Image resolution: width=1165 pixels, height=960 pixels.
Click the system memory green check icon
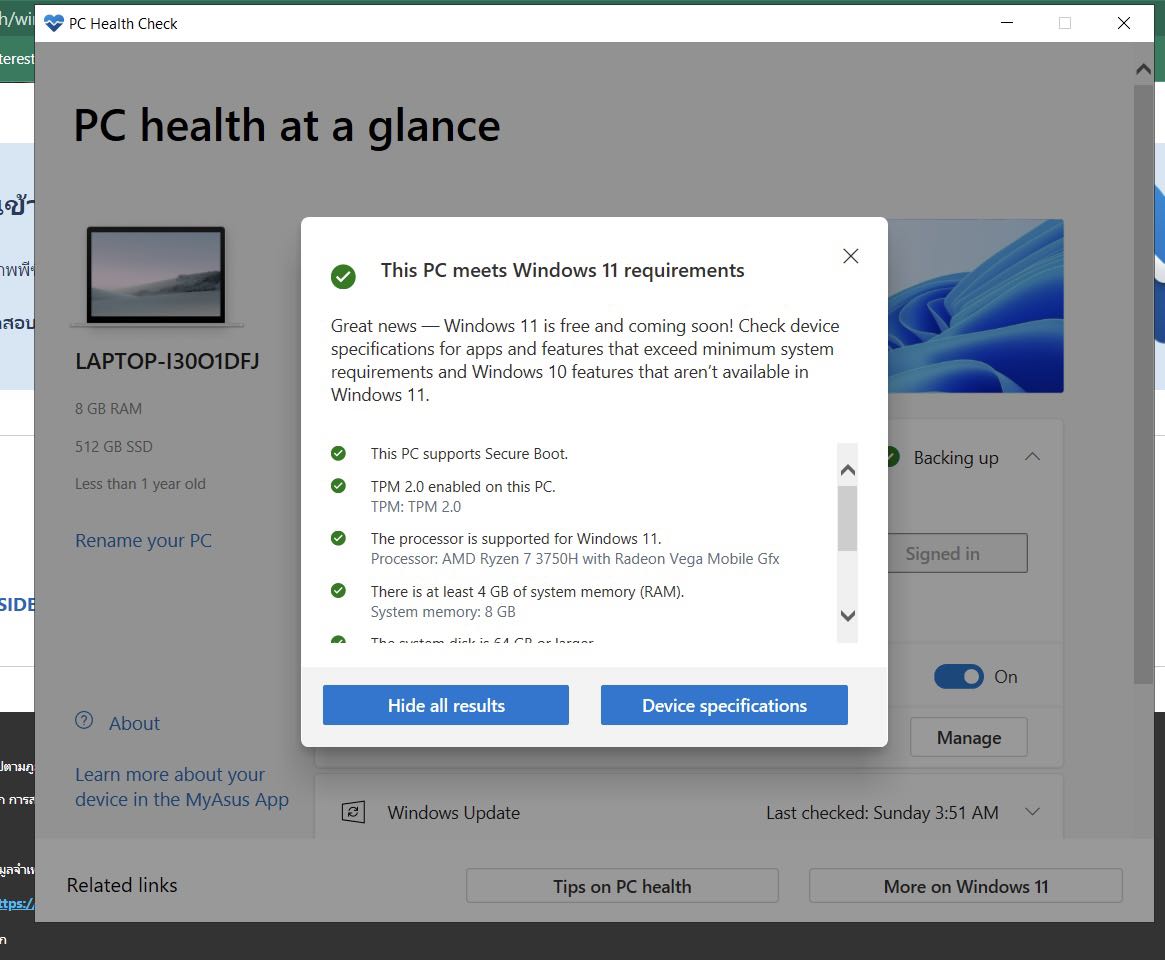pos(338,591)
